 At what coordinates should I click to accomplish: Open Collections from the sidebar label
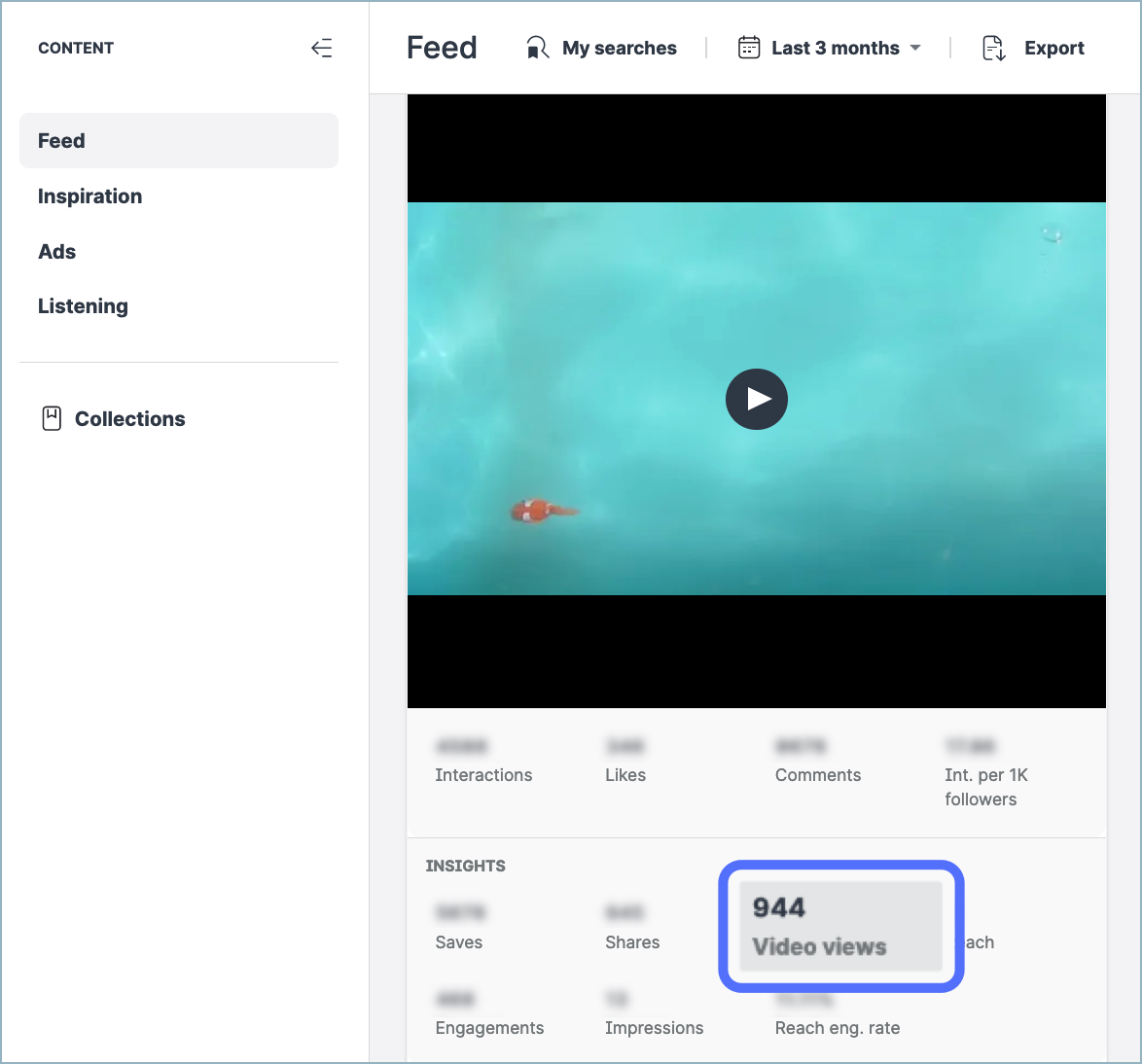(x=129, y=419)
